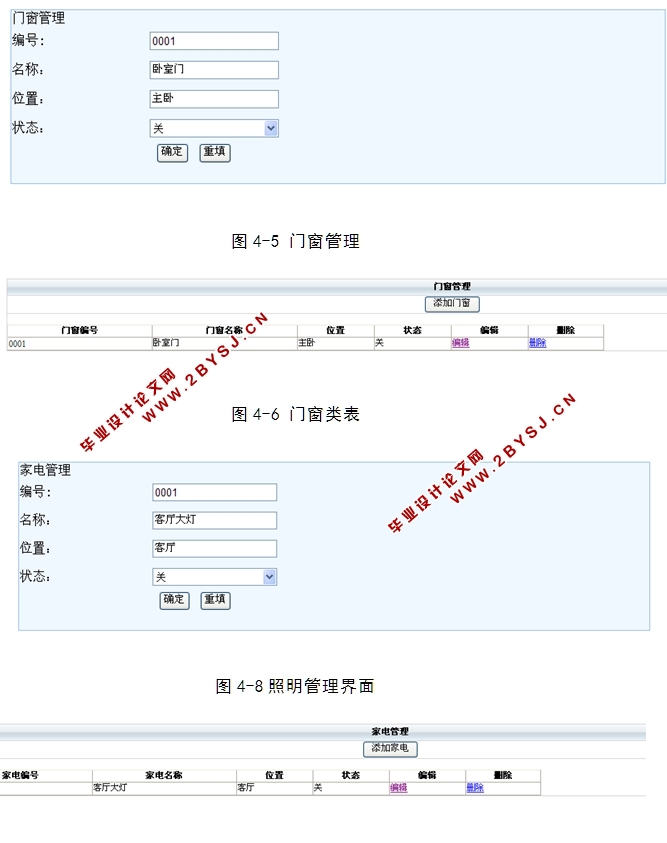This screenshot has height=843, width=667.
Task: Click the 位置 field containing 主卧
Action: (x=214, y=98)
